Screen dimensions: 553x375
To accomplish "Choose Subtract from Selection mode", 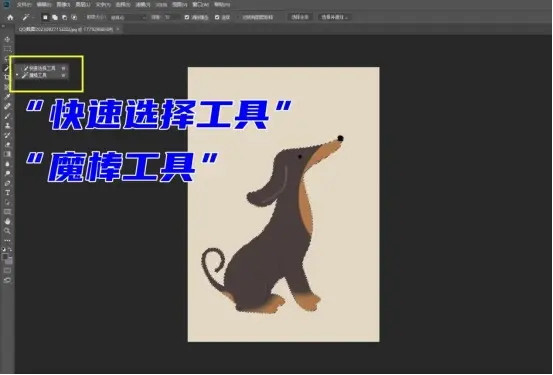I will pos(64,17).
